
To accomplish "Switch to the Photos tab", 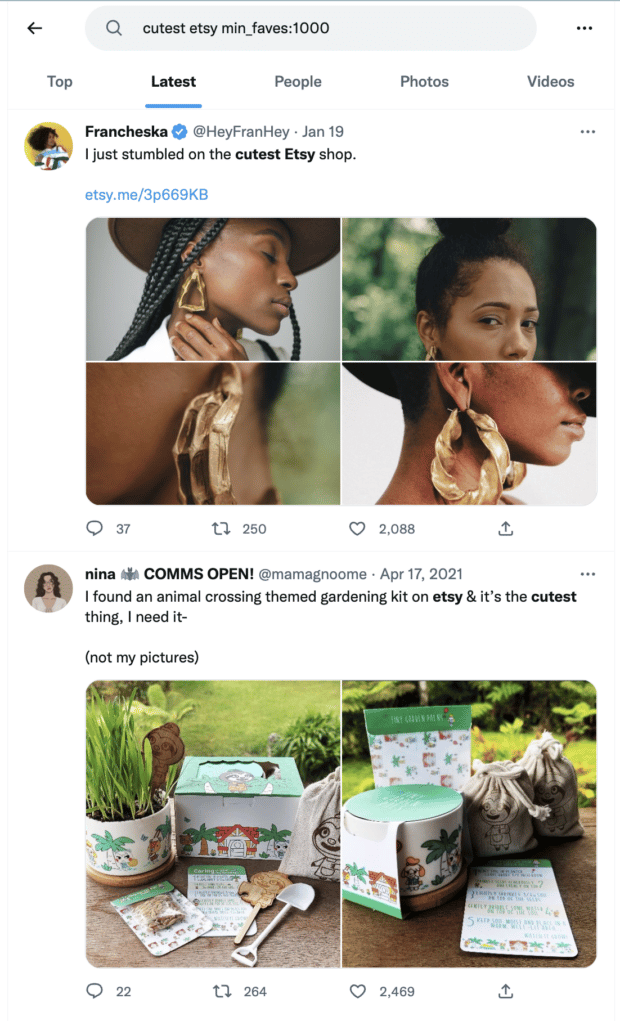I will 423,81.
